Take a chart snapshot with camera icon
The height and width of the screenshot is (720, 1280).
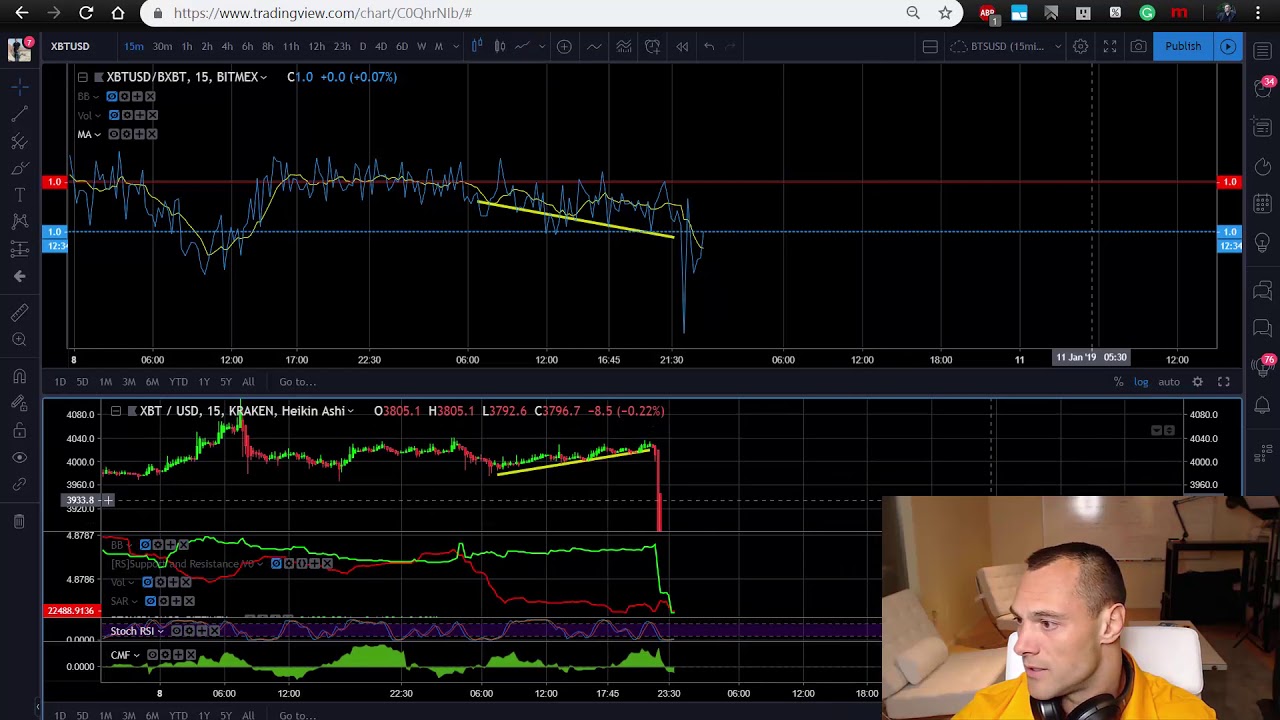[1138, 46]
